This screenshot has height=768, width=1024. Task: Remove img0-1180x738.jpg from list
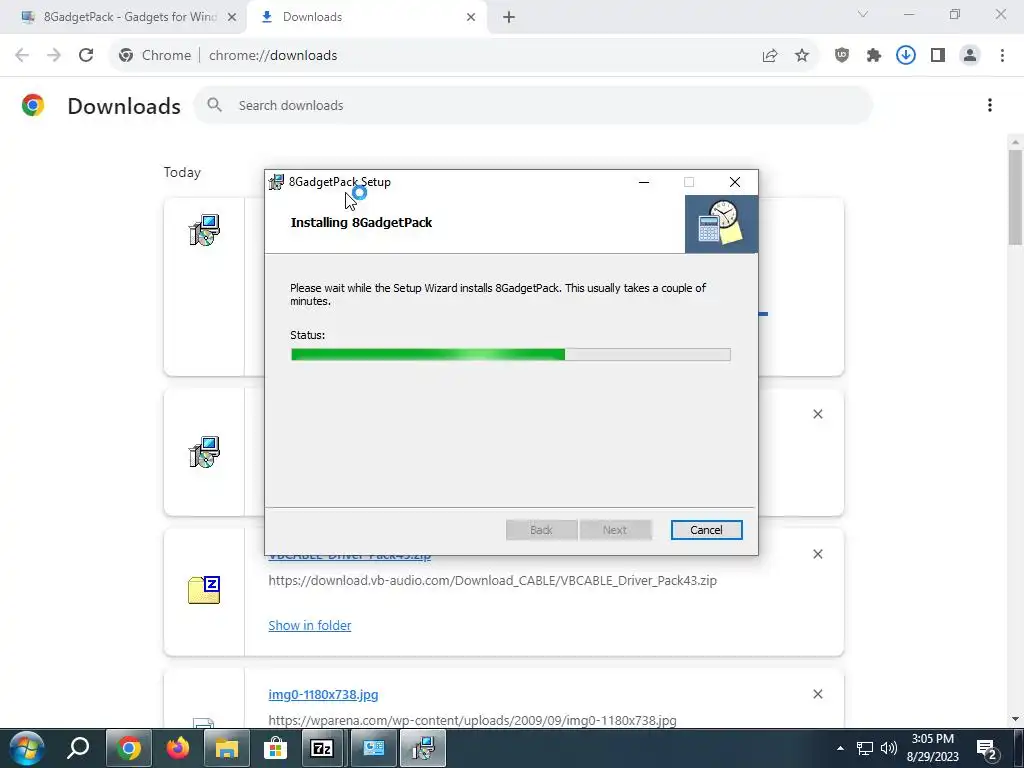tap(818, 694)
